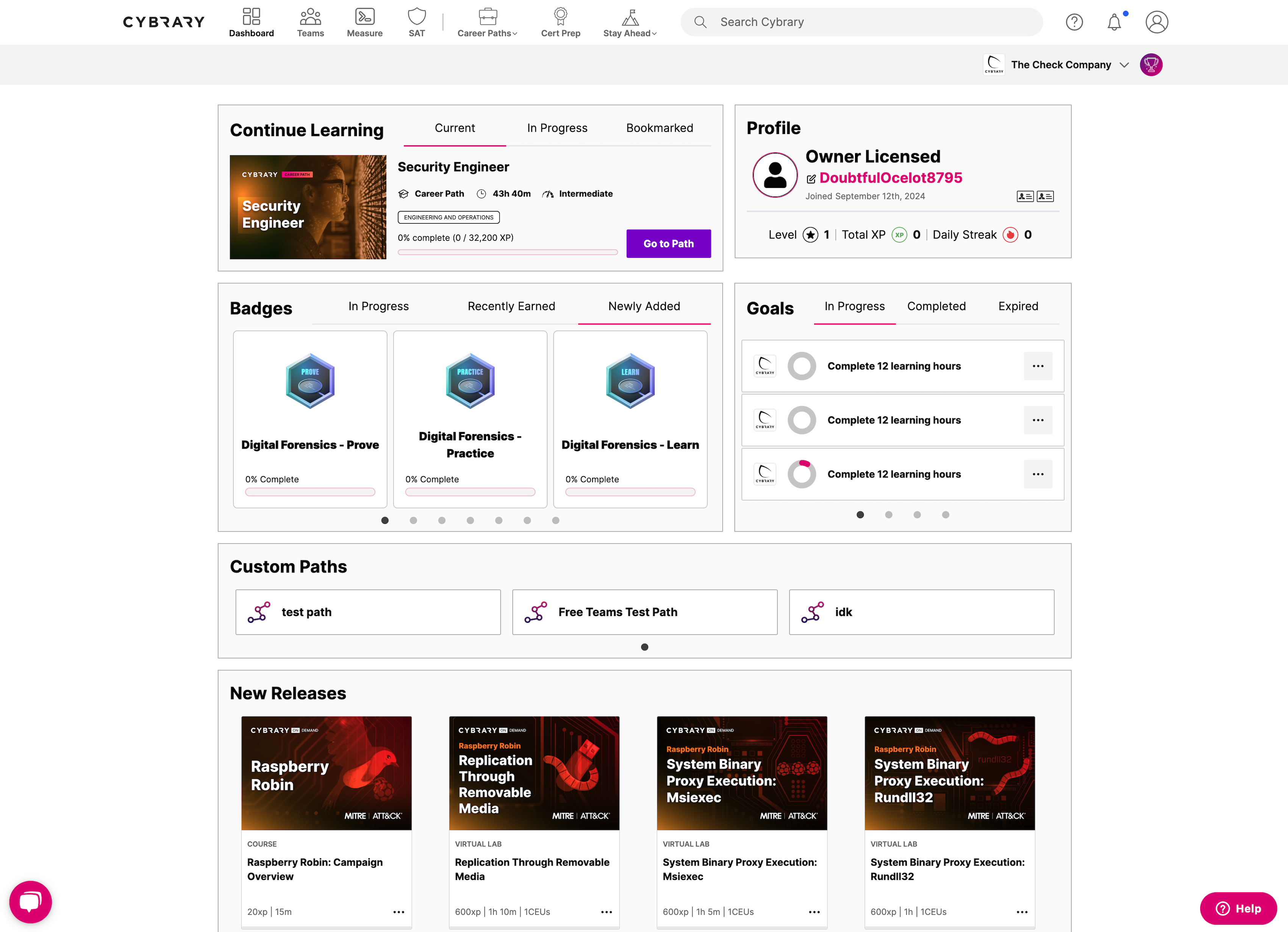The width and height of the screenshot is (1288, 932).
Task: Open the test path custom path
Action: [368, 612]
